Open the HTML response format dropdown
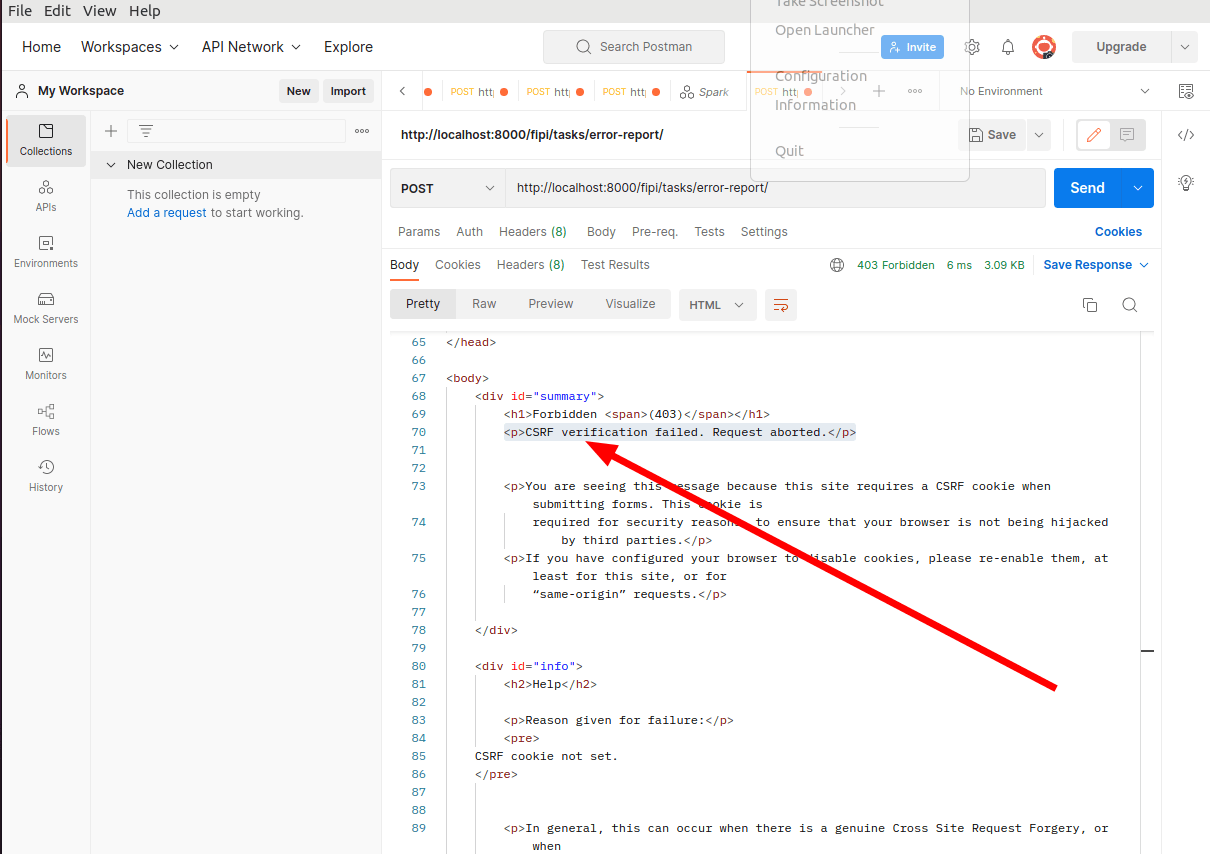Viewport: 1210px width, 854px height. (x=717, y=305)
